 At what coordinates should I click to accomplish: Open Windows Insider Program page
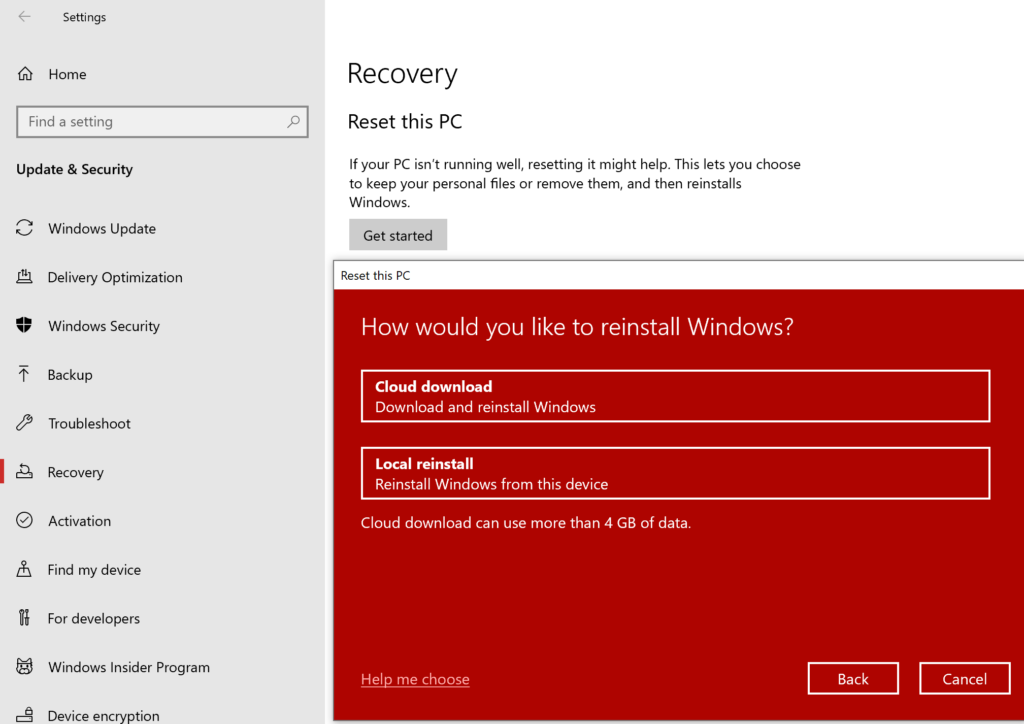[x=129, y=667]
